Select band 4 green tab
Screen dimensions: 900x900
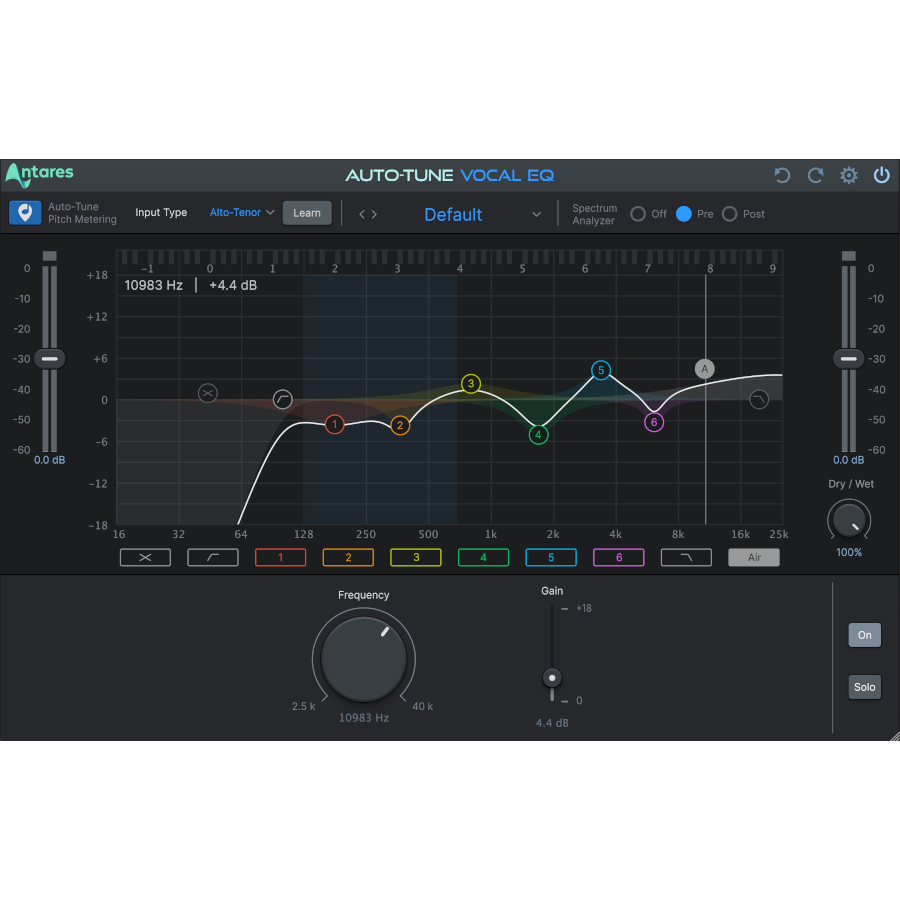click(x=483, y=557)
